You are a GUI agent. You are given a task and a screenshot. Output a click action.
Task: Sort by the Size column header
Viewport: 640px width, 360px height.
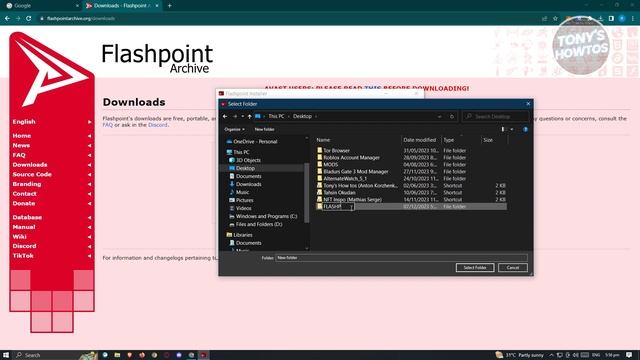pos(488,140)
